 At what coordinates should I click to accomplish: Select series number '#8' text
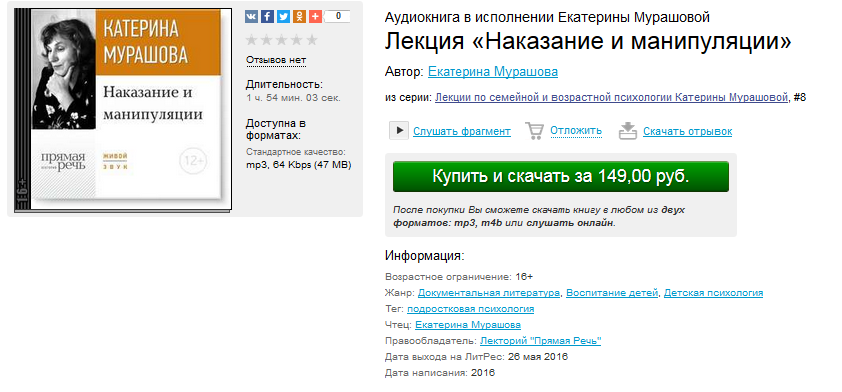coord(800,98)
